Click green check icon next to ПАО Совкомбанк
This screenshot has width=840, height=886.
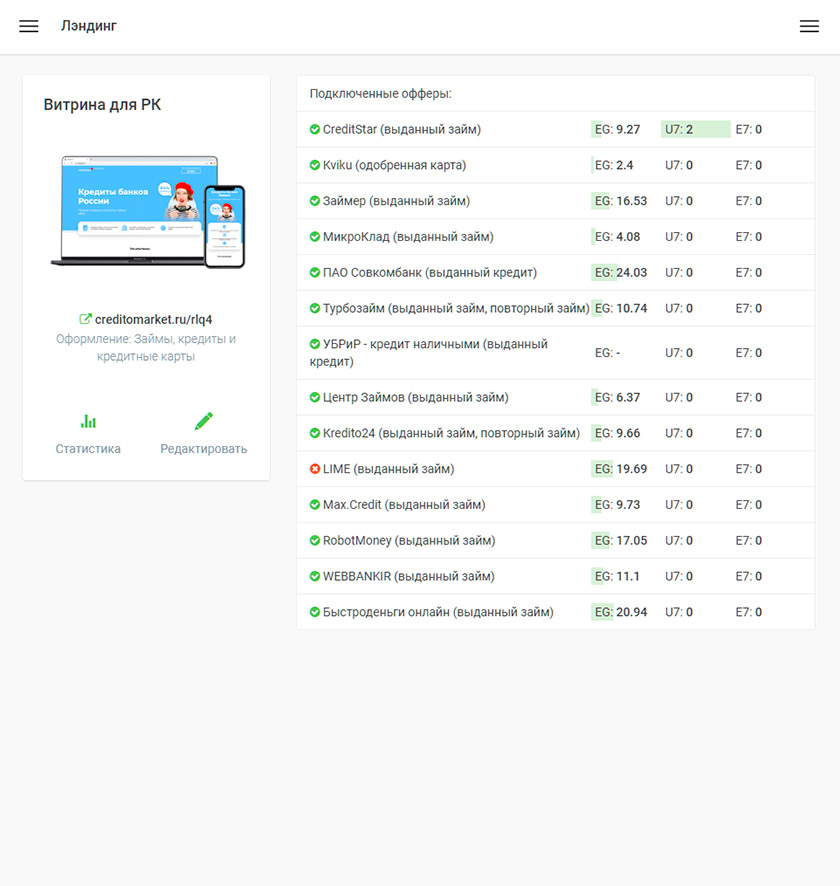point(315,272)
